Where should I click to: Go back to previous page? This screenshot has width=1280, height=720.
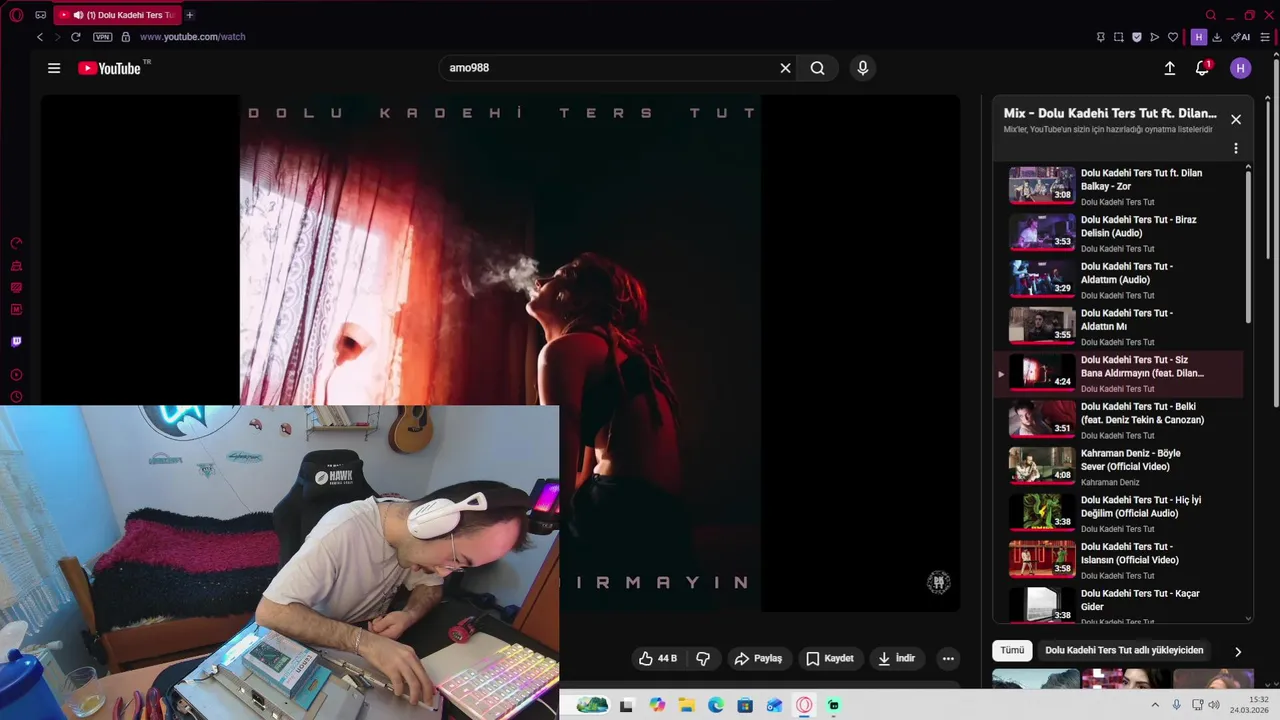[x=40, y=37]
